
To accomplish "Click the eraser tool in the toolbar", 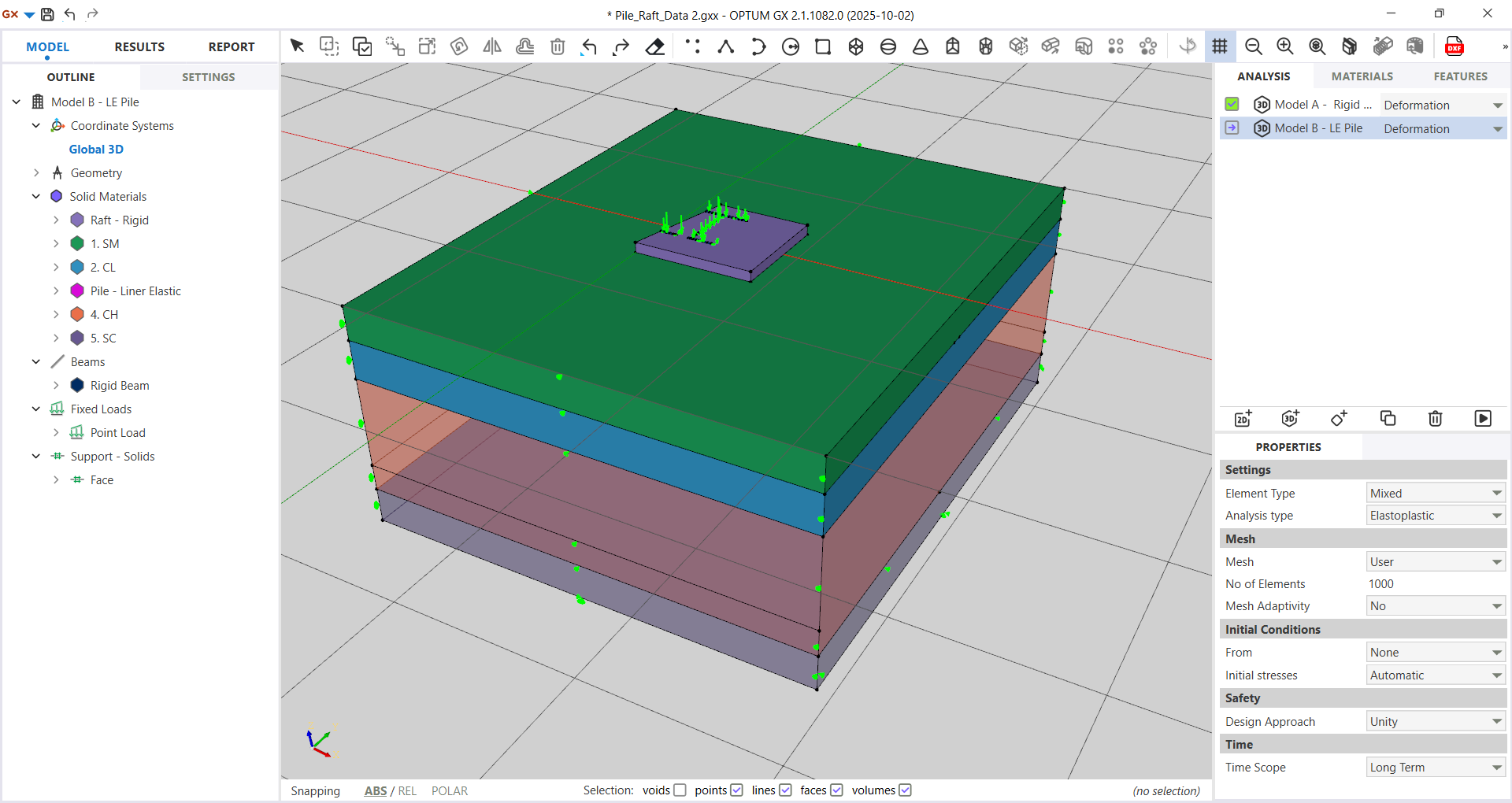I will coord(654,46).
